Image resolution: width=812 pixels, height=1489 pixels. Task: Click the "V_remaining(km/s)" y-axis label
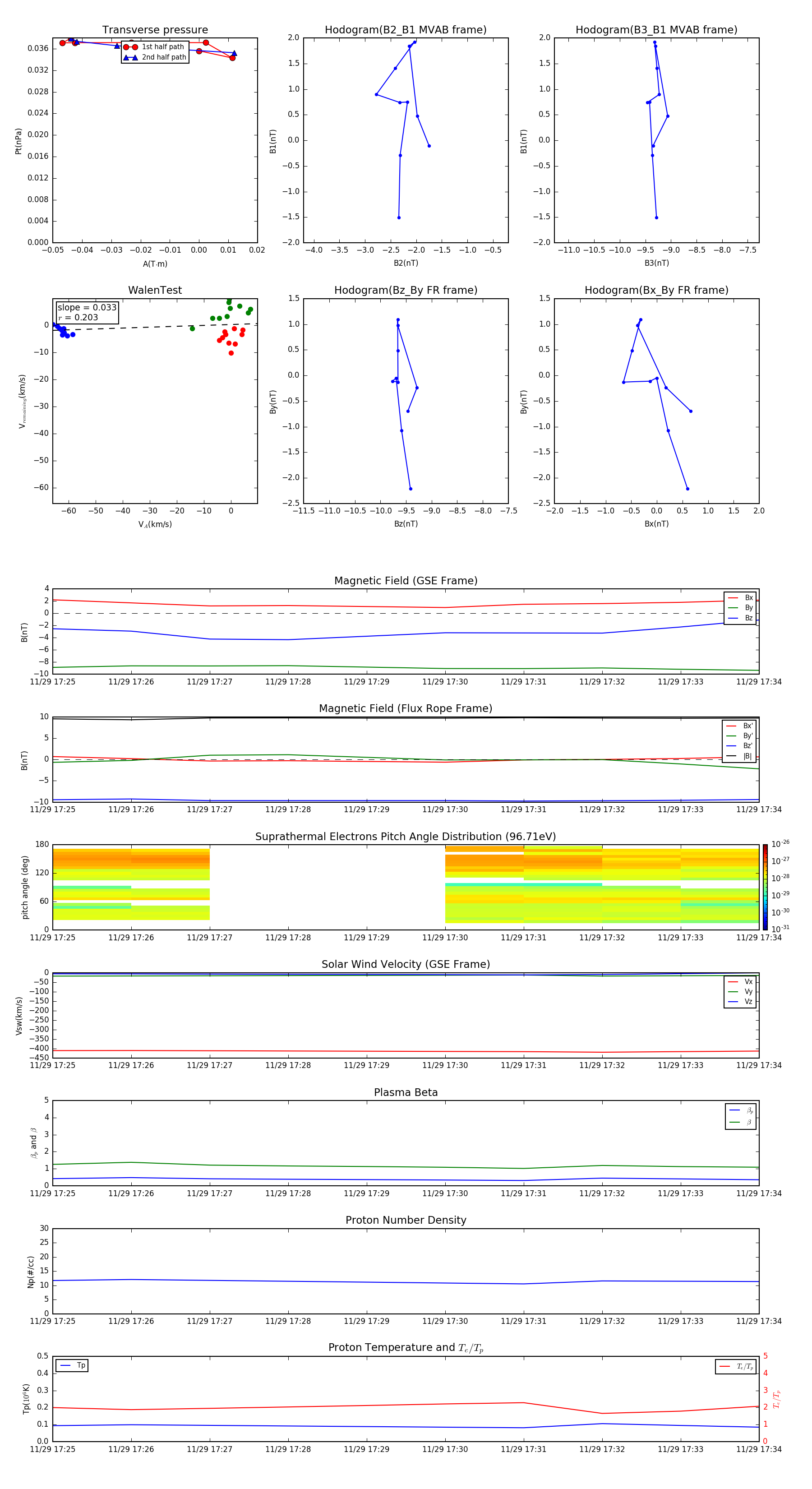[22, 401]
